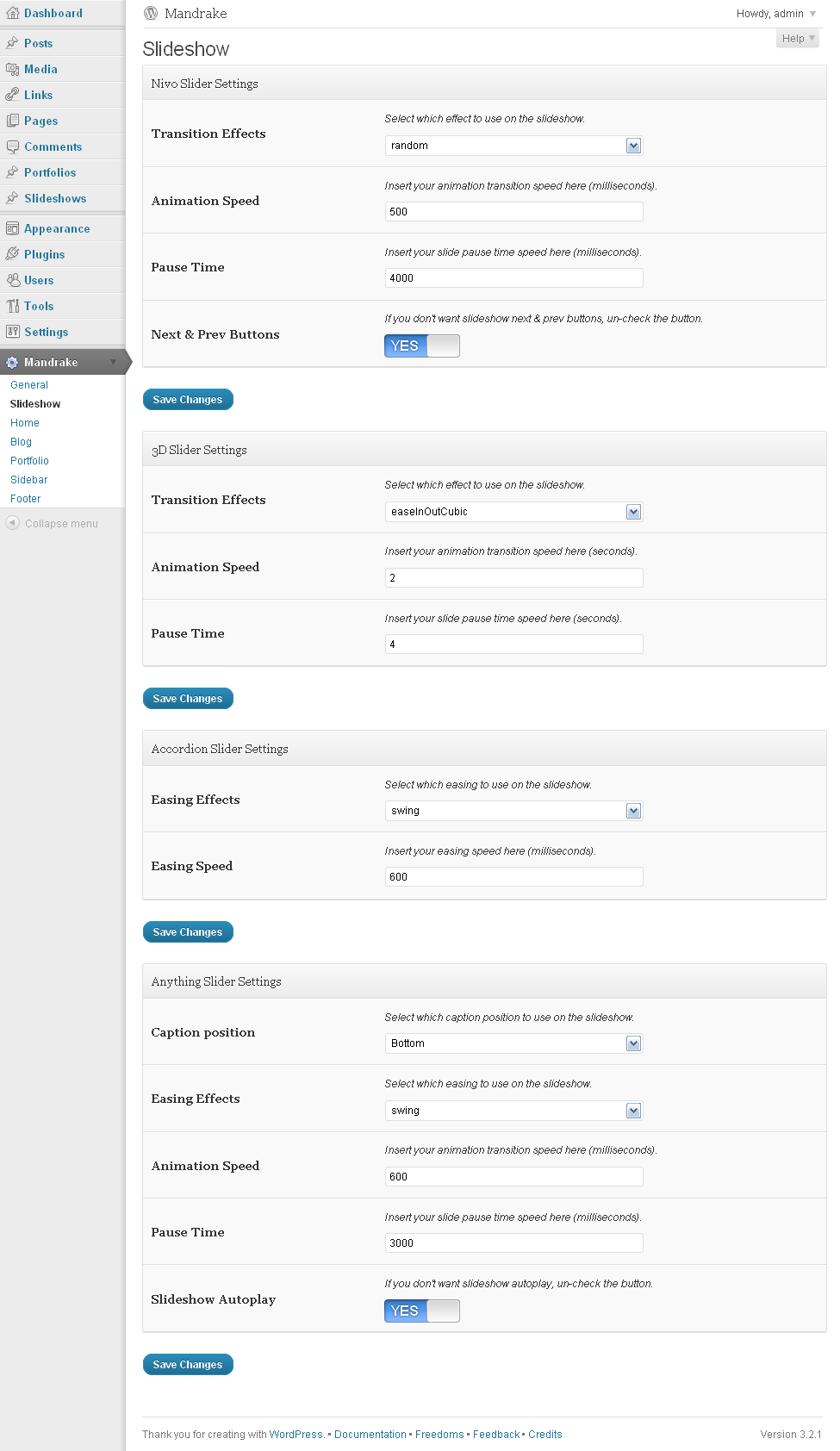Click the Nivo Pause Time field
Viewport: 840px width, 1451px height.
tap(513, 278)
